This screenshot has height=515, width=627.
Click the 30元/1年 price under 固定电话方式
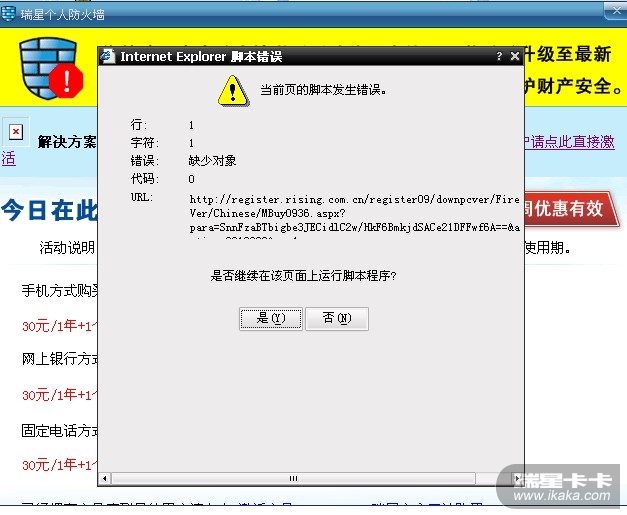tap(59, 465)
